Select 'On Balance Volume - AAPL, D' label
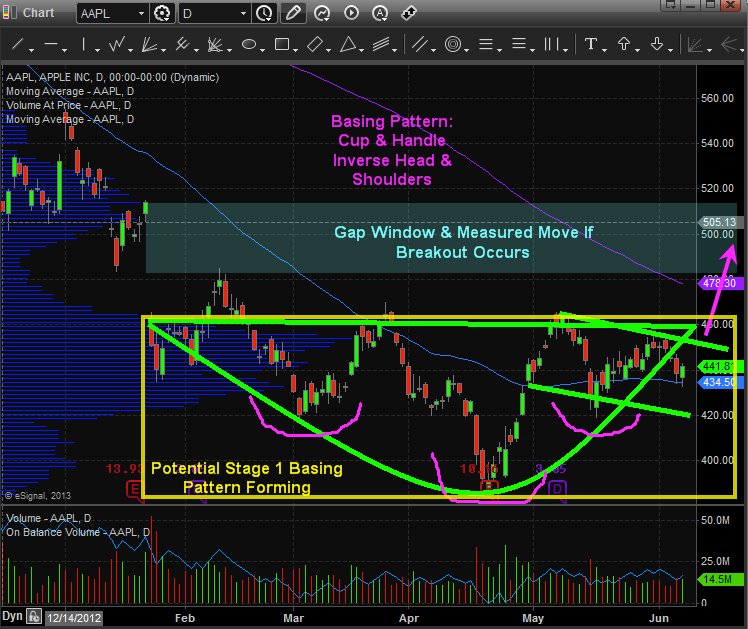 pyautogui.click(x=78, y=532)
